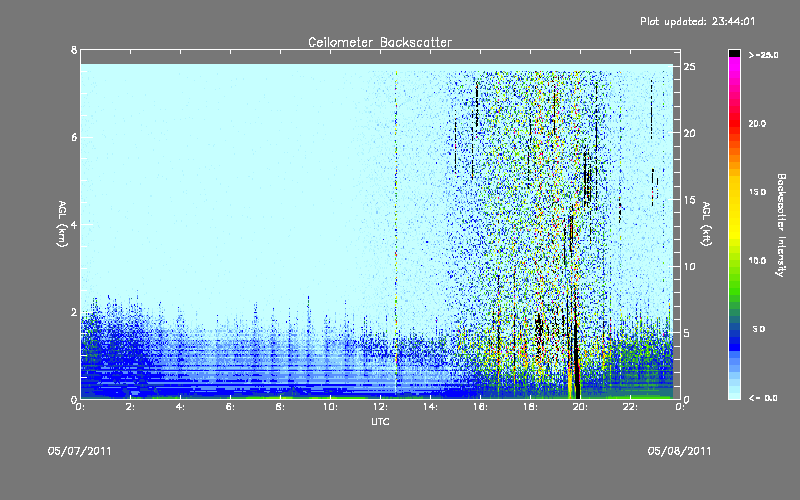Click the 2 km tick label on the left axis
Image resolution: width=800 pixels, height=500 pixels.
(x=74, y=312)
